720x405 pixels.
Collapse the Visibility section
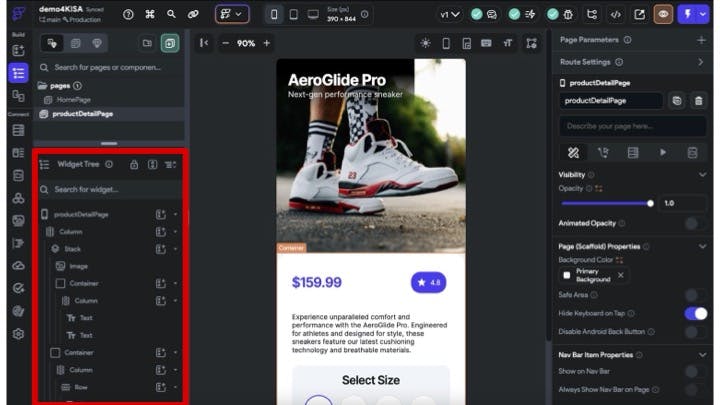[x=702, y=175]
